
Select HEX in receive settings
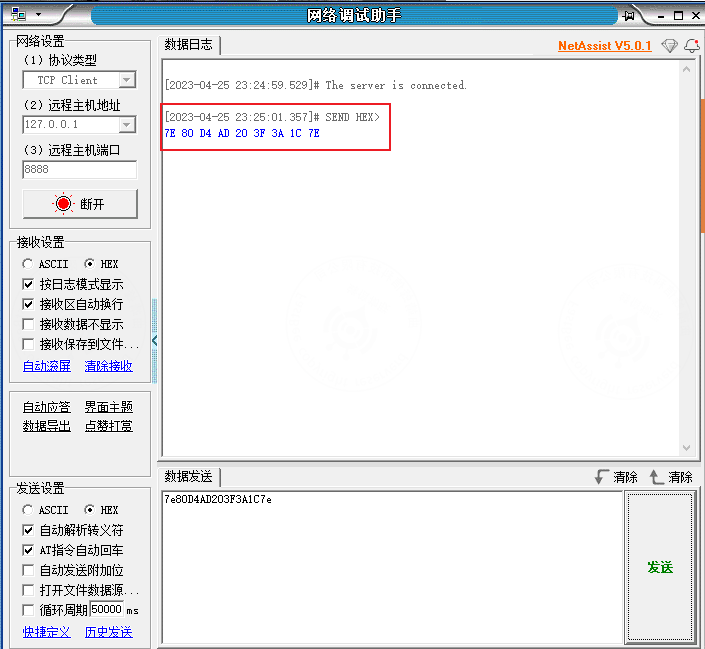(x=101, y=264)
